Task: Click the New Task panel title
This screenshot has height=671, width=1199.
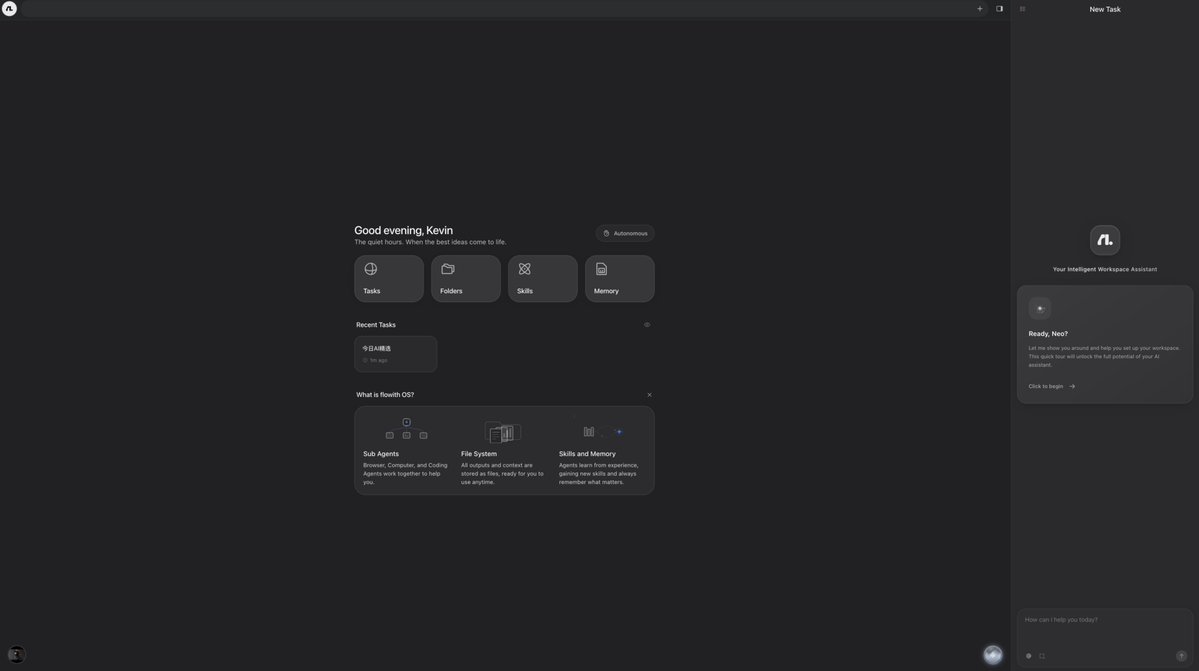Action: [x=1105, y=9]
